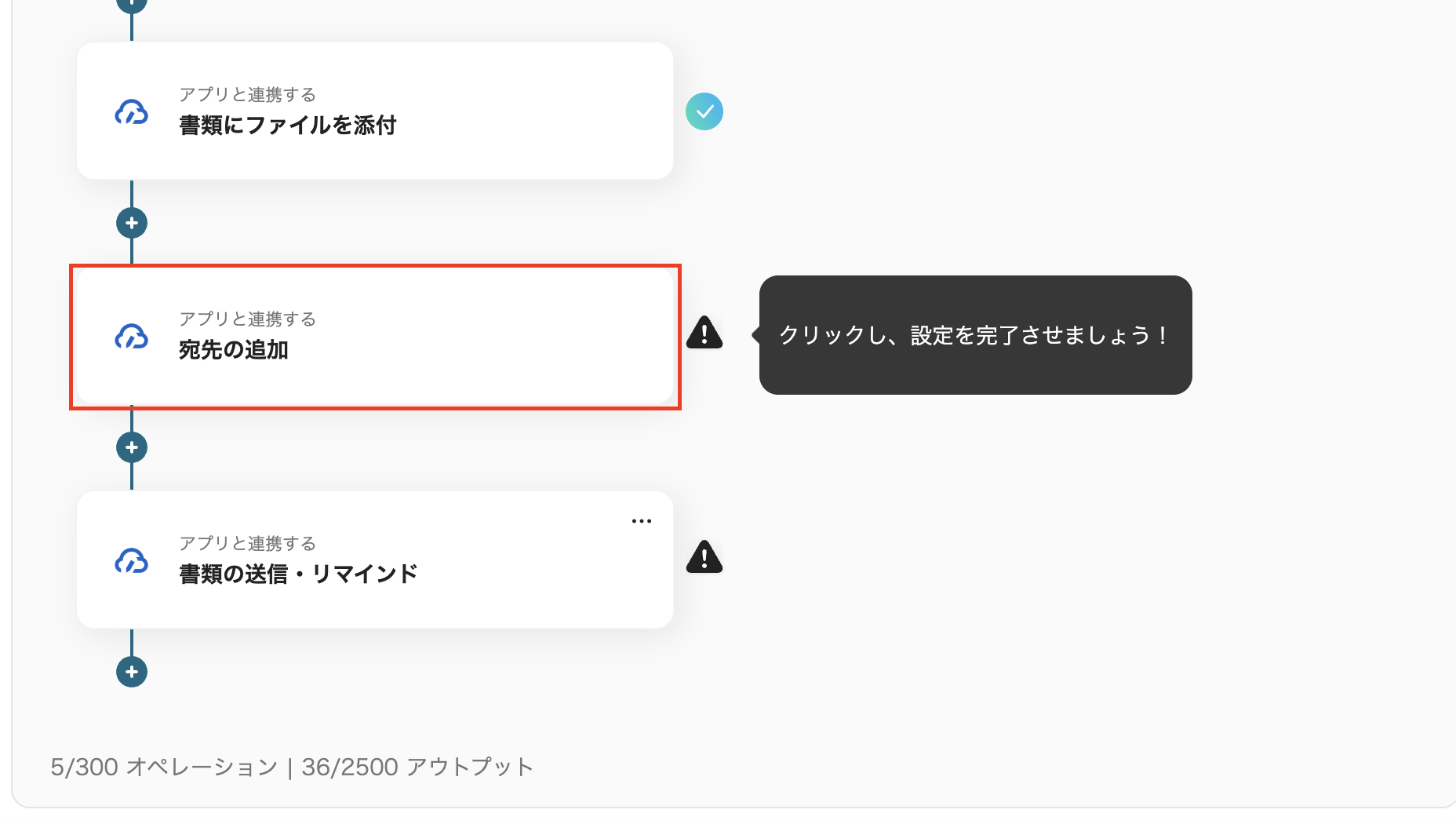
Task: Click the app icon on 書類の送信・リマインド step
Action: pos(131,560)
